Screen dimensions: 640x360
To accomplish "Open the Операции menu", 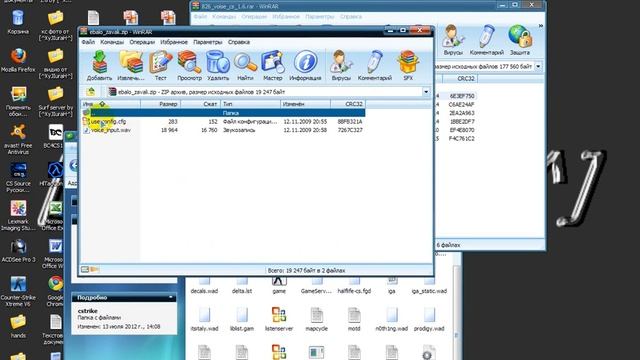I will pos(142,42).
